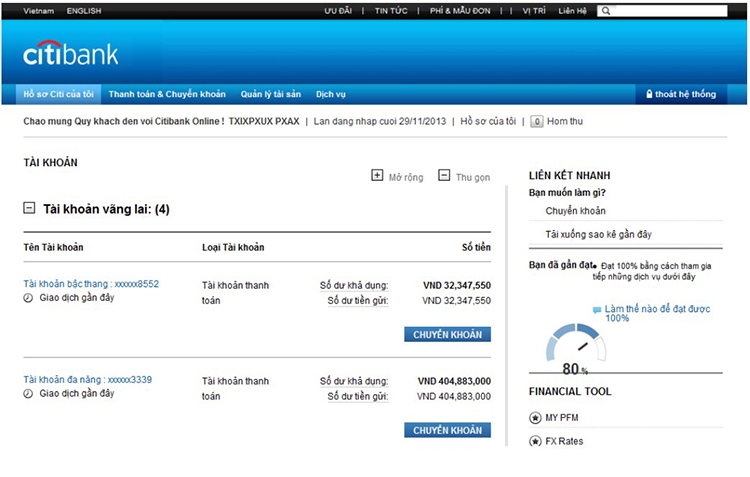Switch language to ENGLISH
750x477 pixels.
click(84, 11)
